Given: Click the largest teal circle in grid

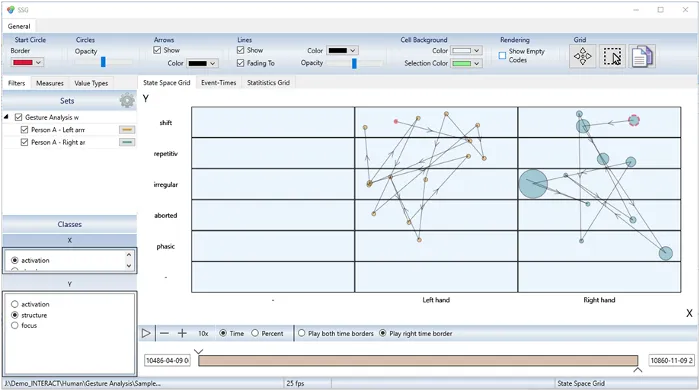Looking at the screenshot, I should 533,183.
